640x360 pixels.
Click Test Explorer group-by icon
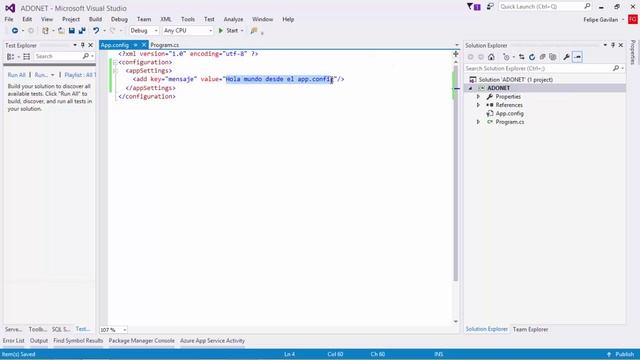point(11,56)
